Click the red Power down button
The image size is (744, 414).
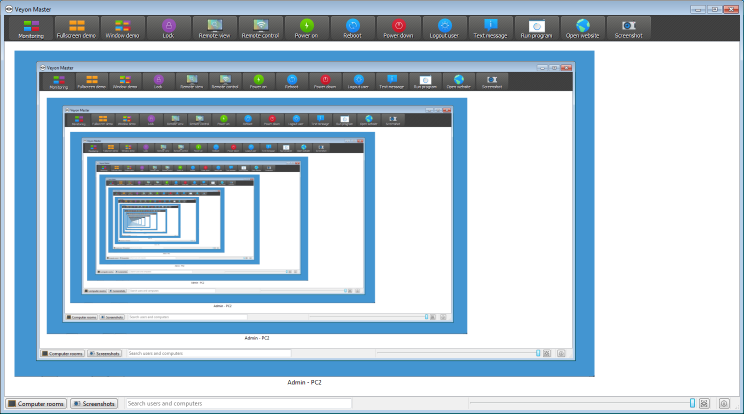(399, 28)
